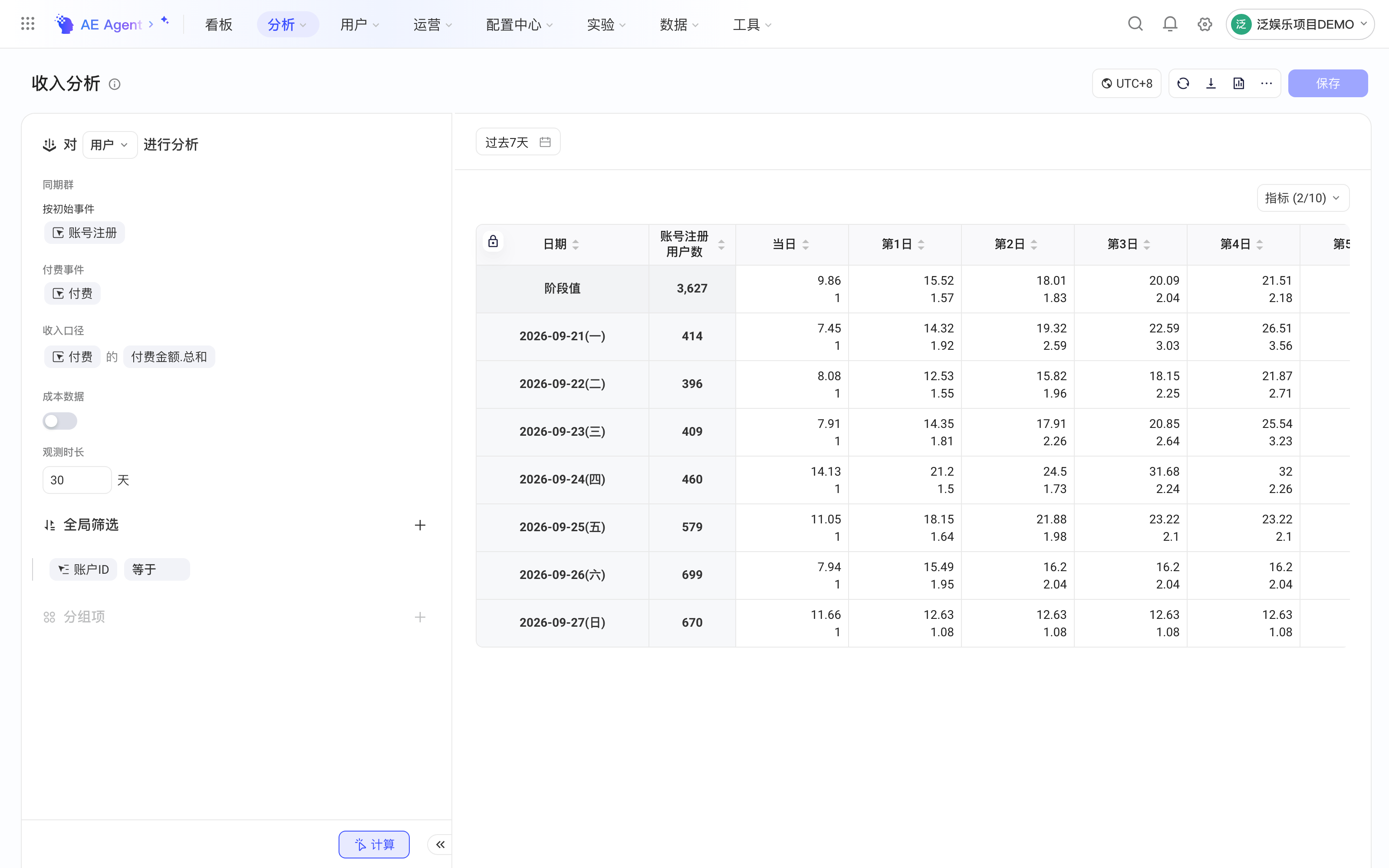Sort by 账号注册用户数 column sort icon
This screenshot has height=868, width=1389.
(721, 244)
